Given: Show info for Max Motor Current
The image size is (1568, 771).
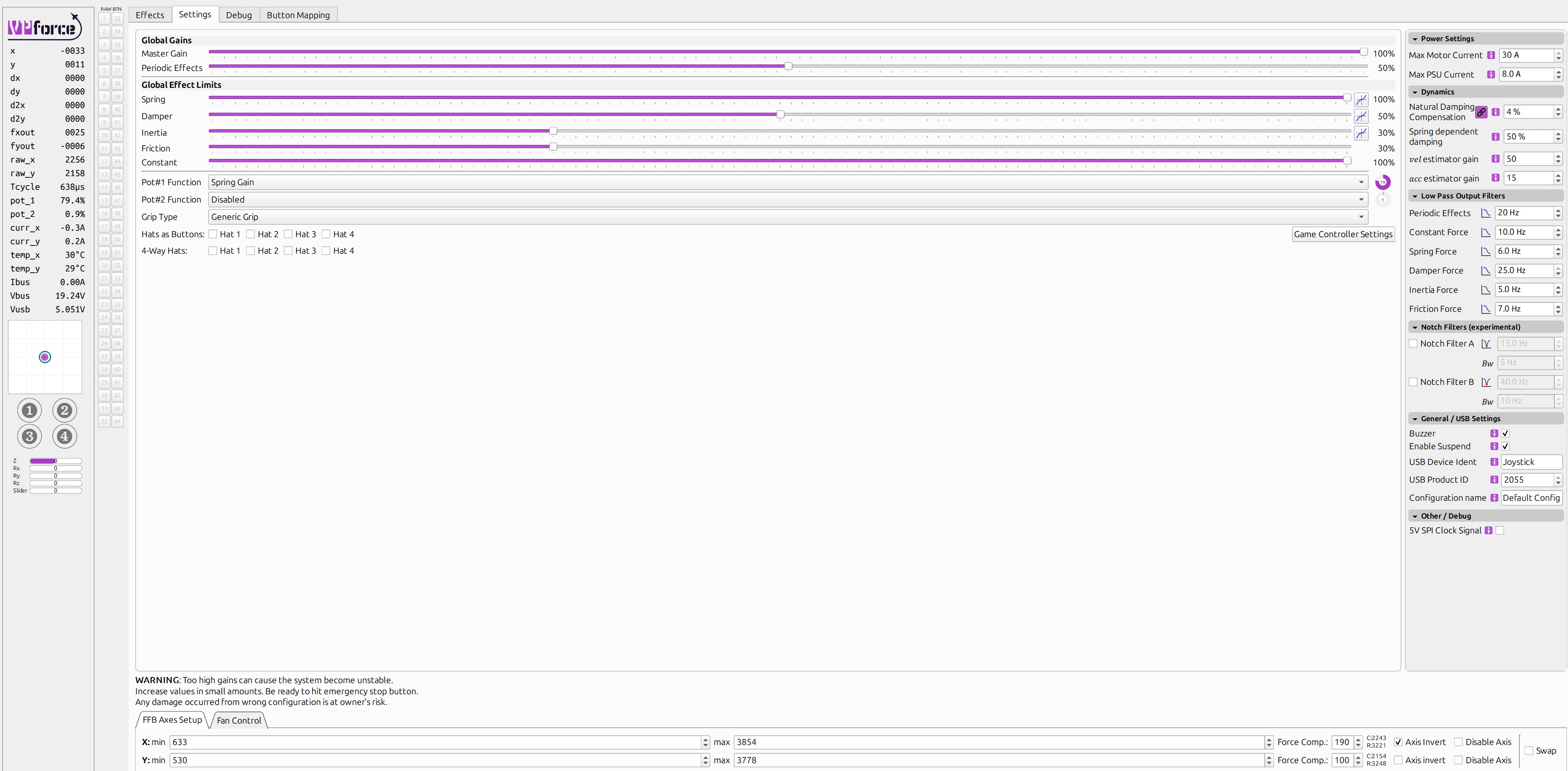Looking at the screenshot, I should 1491,55.
